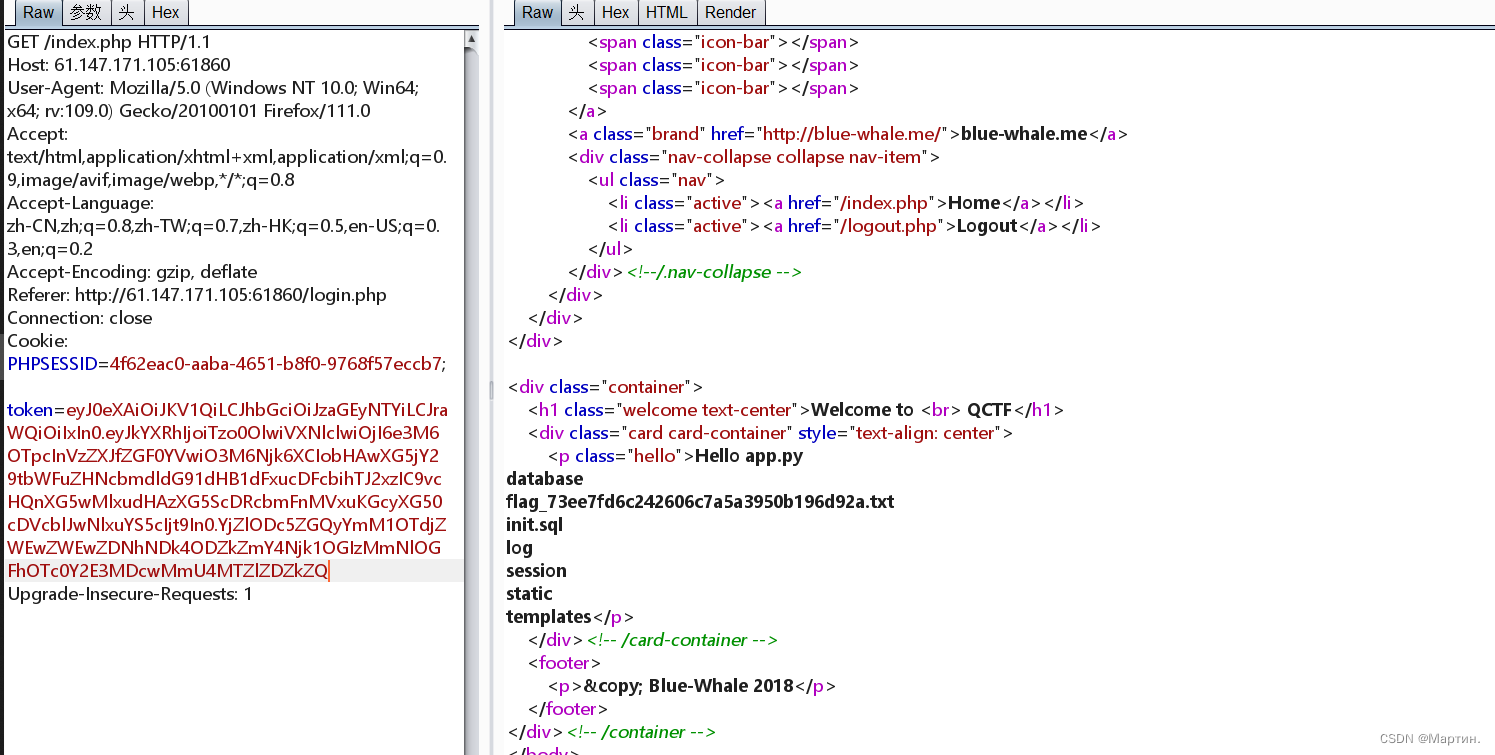
Task: Click the bold 'Logout' link text
Action: [x=987, y=226]
